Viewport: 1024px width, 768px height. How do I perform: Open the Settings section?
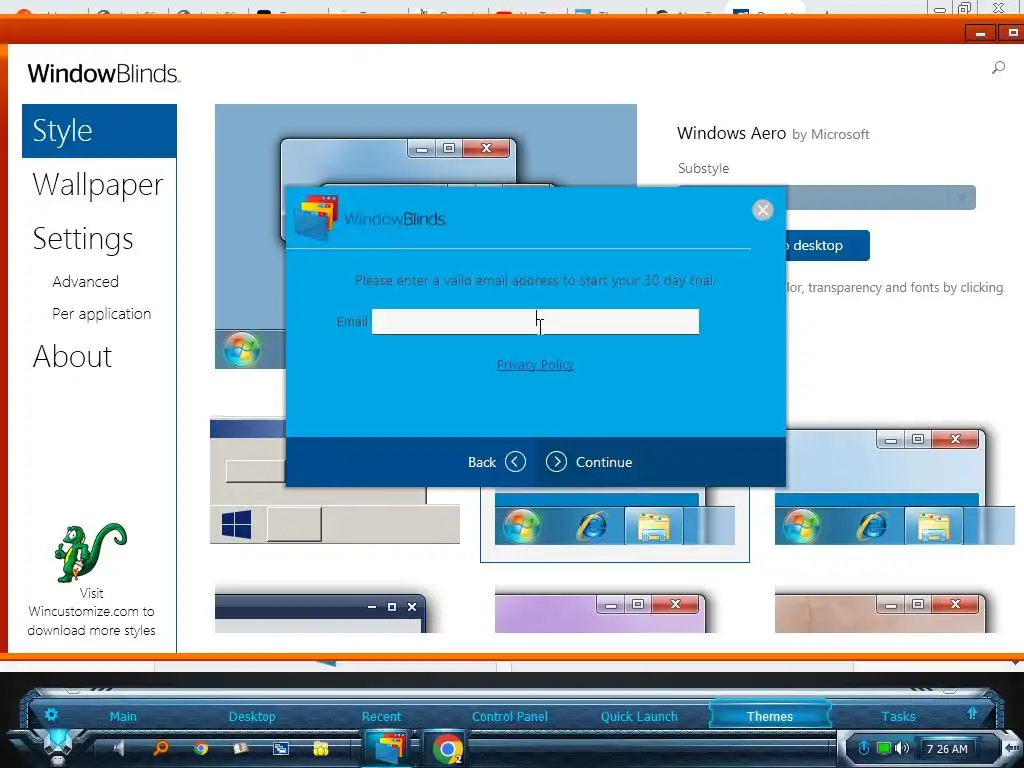(x=83, y=238)
